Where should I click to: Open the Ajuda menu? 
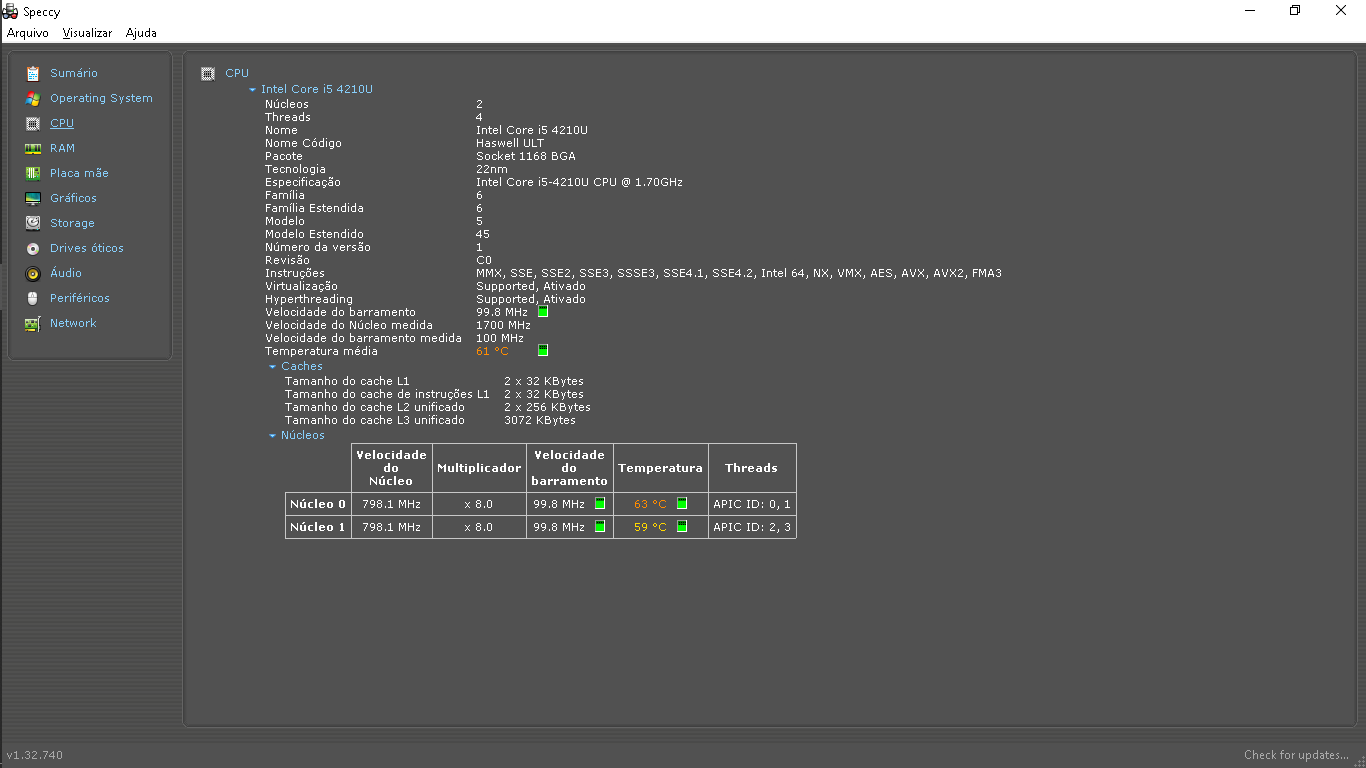(x=141, y=33)
